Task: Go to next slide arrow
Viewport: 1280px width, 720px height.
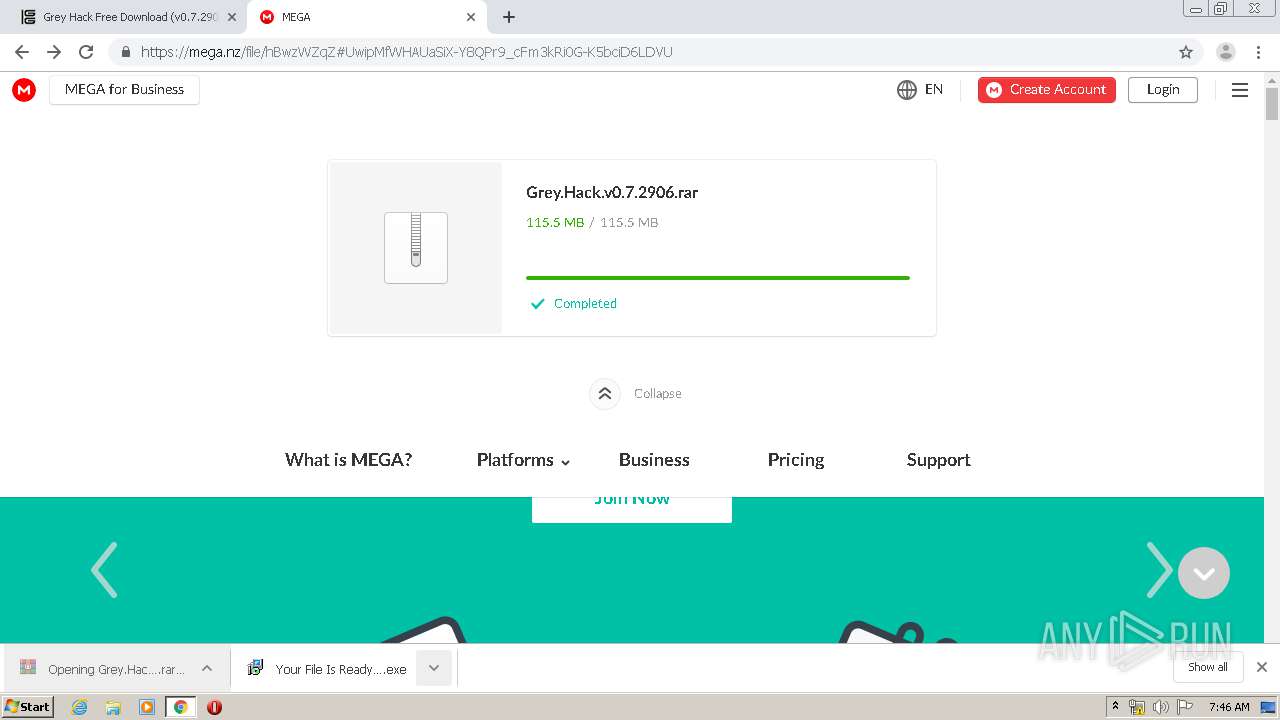Action: coord(1158,570)
